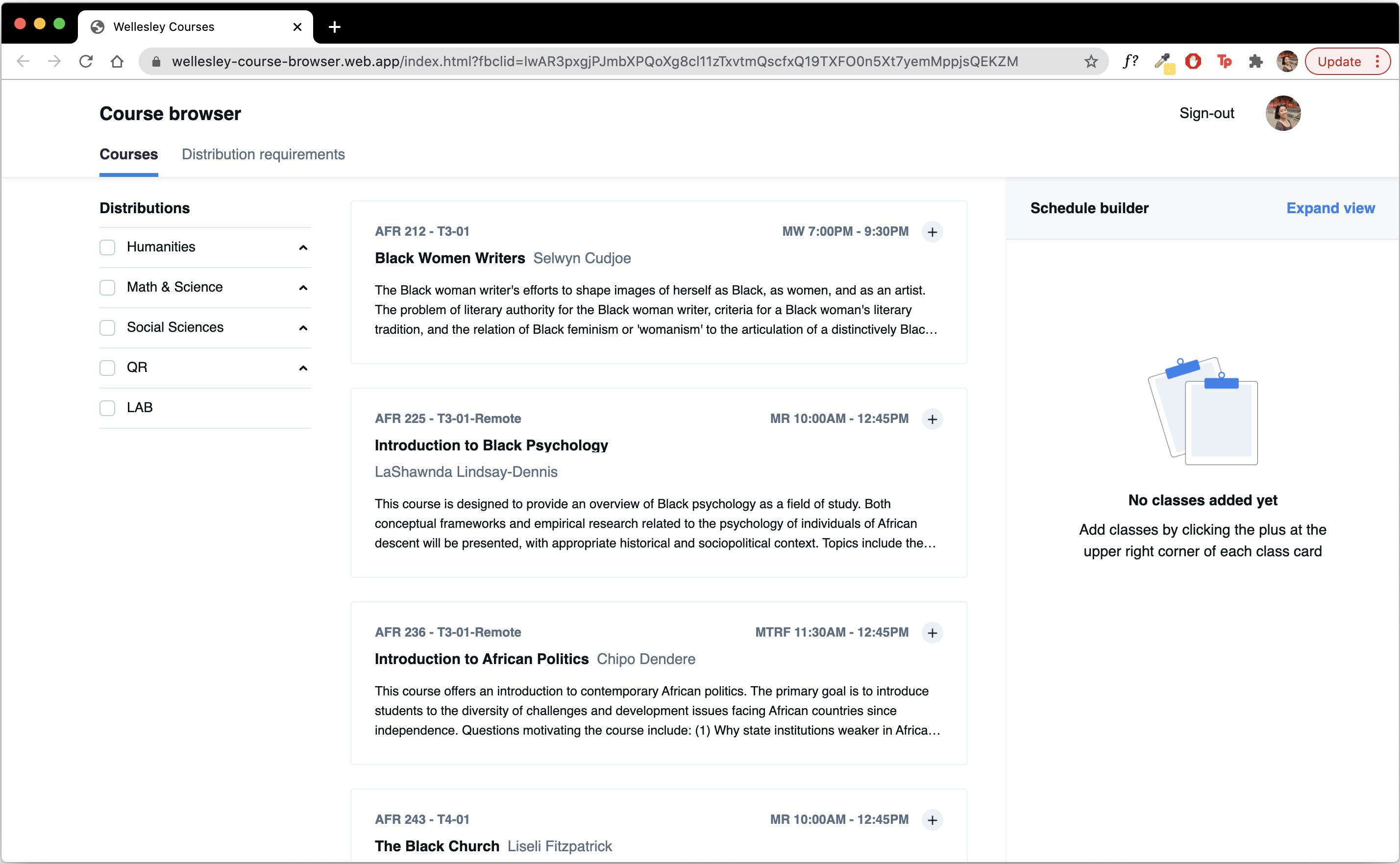
Task: Click Expand view in Schedule builder
Action: point(1330,208)
